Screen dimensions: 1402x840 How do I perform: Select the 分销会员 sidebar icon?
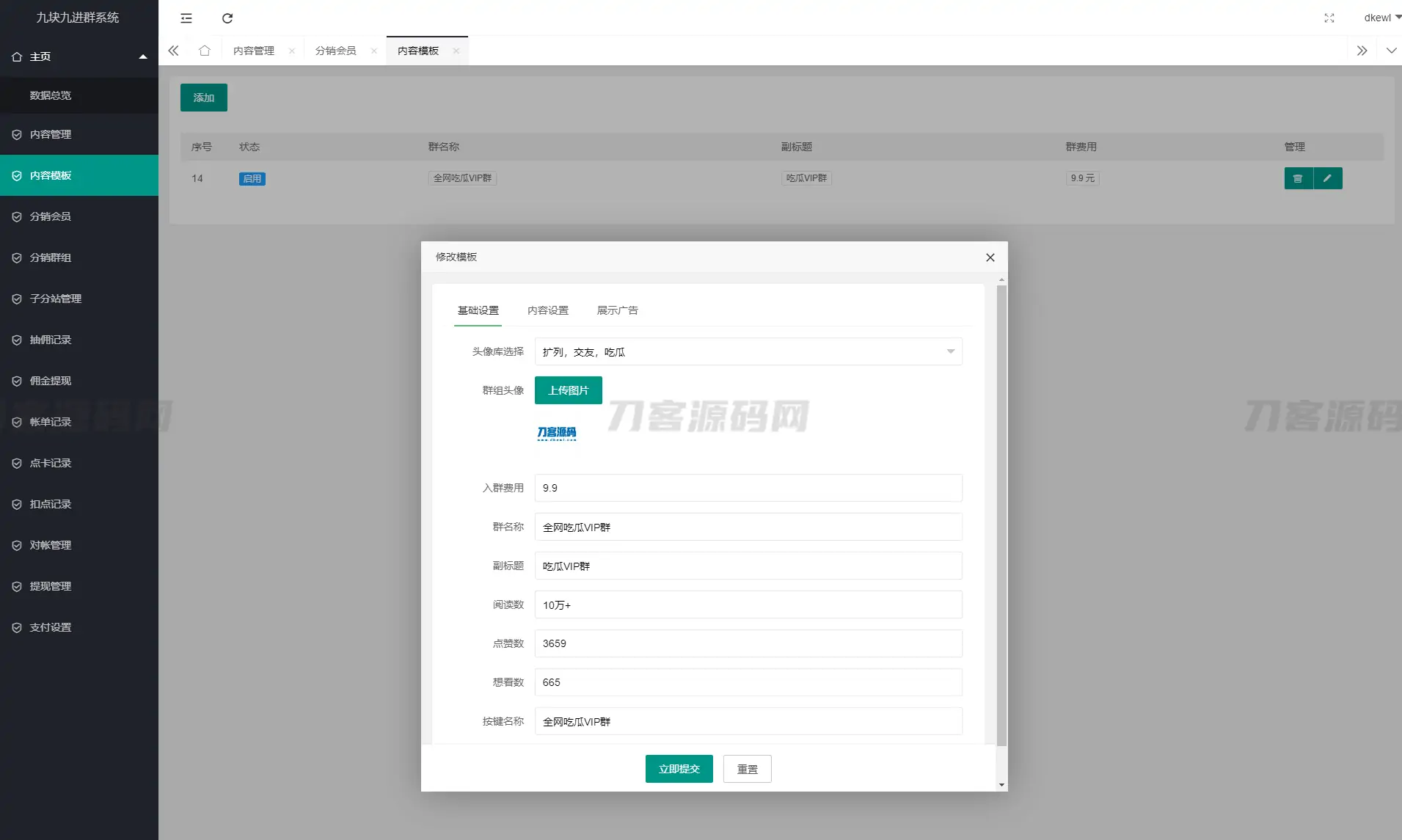(16, 216)
